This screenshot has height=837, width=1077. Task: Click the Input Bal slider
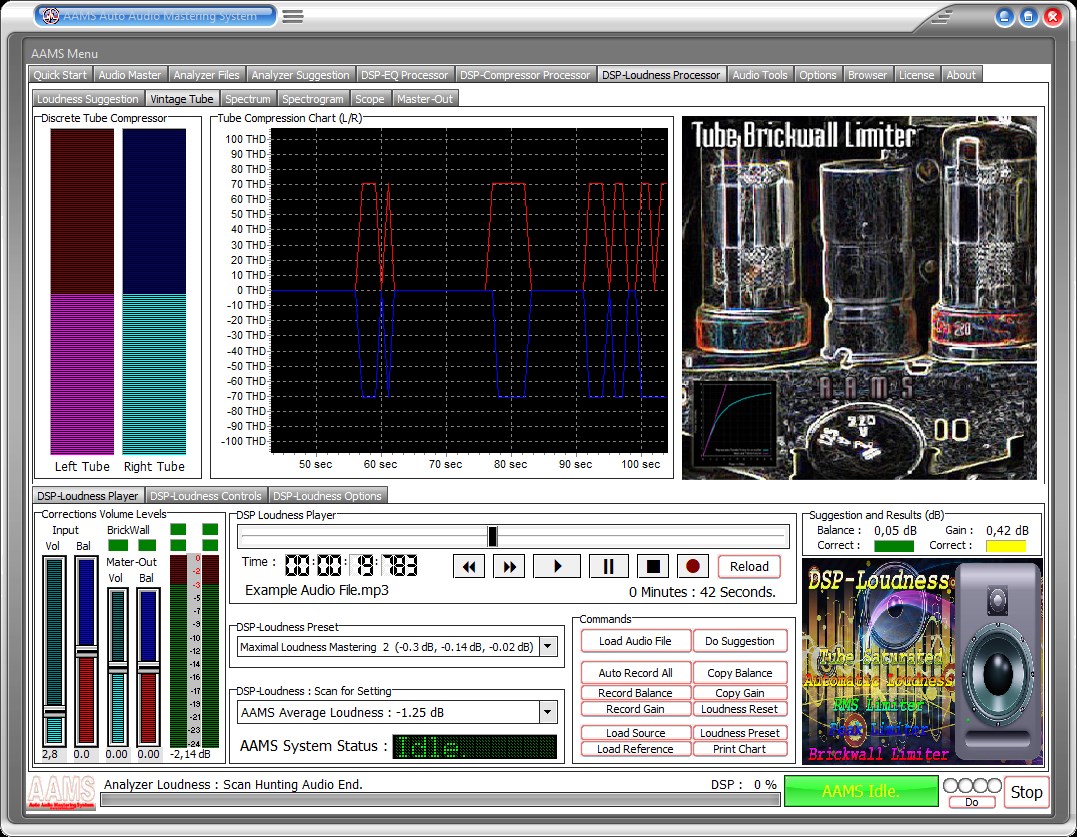pos(86,651)
